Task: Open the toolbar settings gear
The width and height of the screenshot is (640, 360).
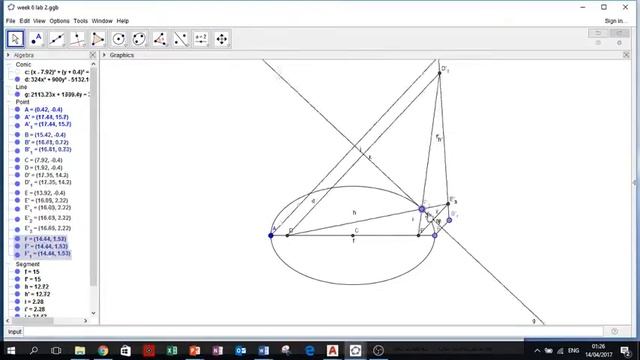Action: pyautogui.click(x=620, y=43)
